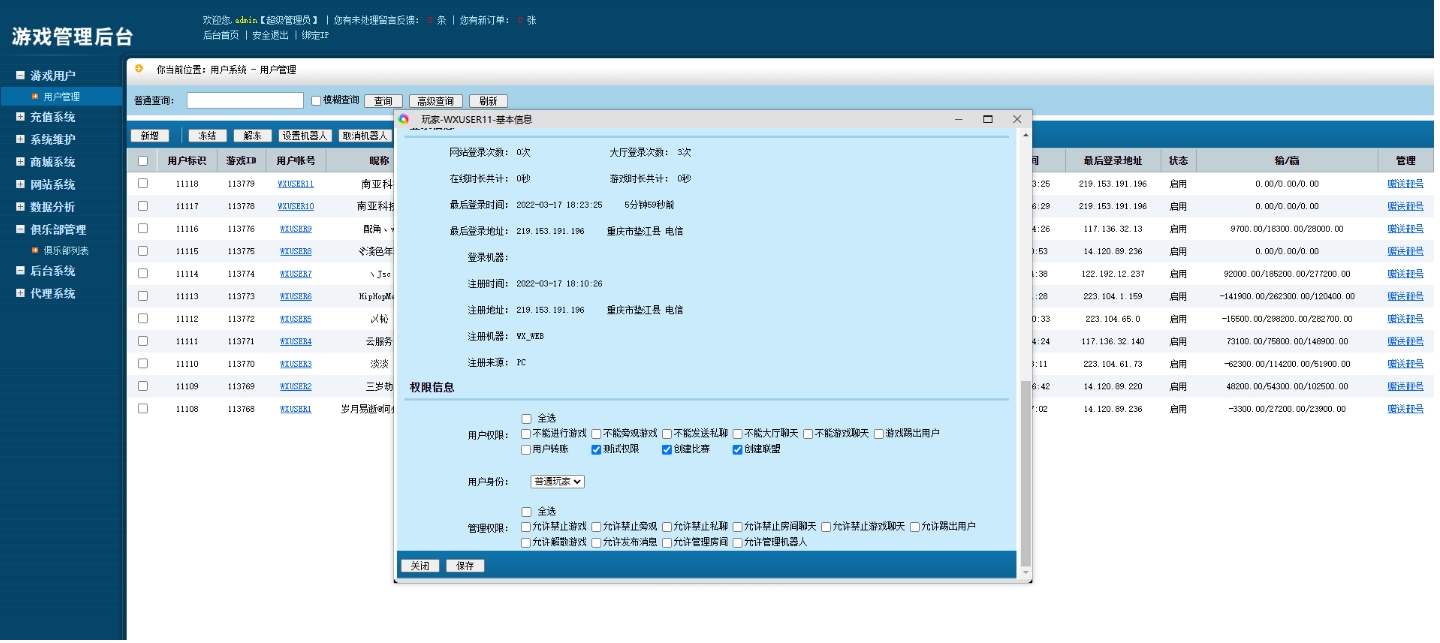Screen dimensions: 1440x643
Task: Click the dialog's vertical scrollbar thumb
Action: [x=1024, y=474]
